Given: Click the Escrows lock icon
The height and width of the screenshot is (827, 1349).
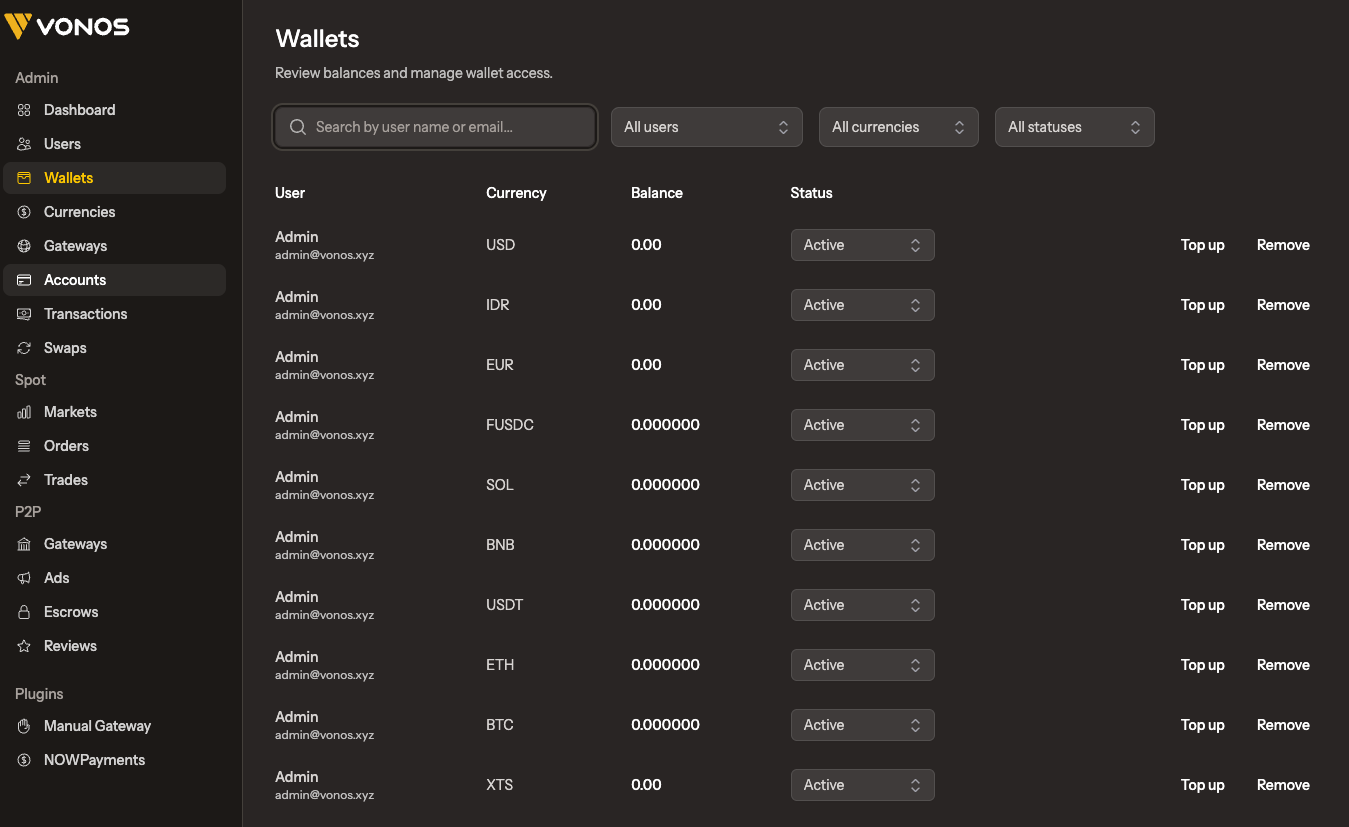Looking at the screenshot, I should tap(24, 612).
